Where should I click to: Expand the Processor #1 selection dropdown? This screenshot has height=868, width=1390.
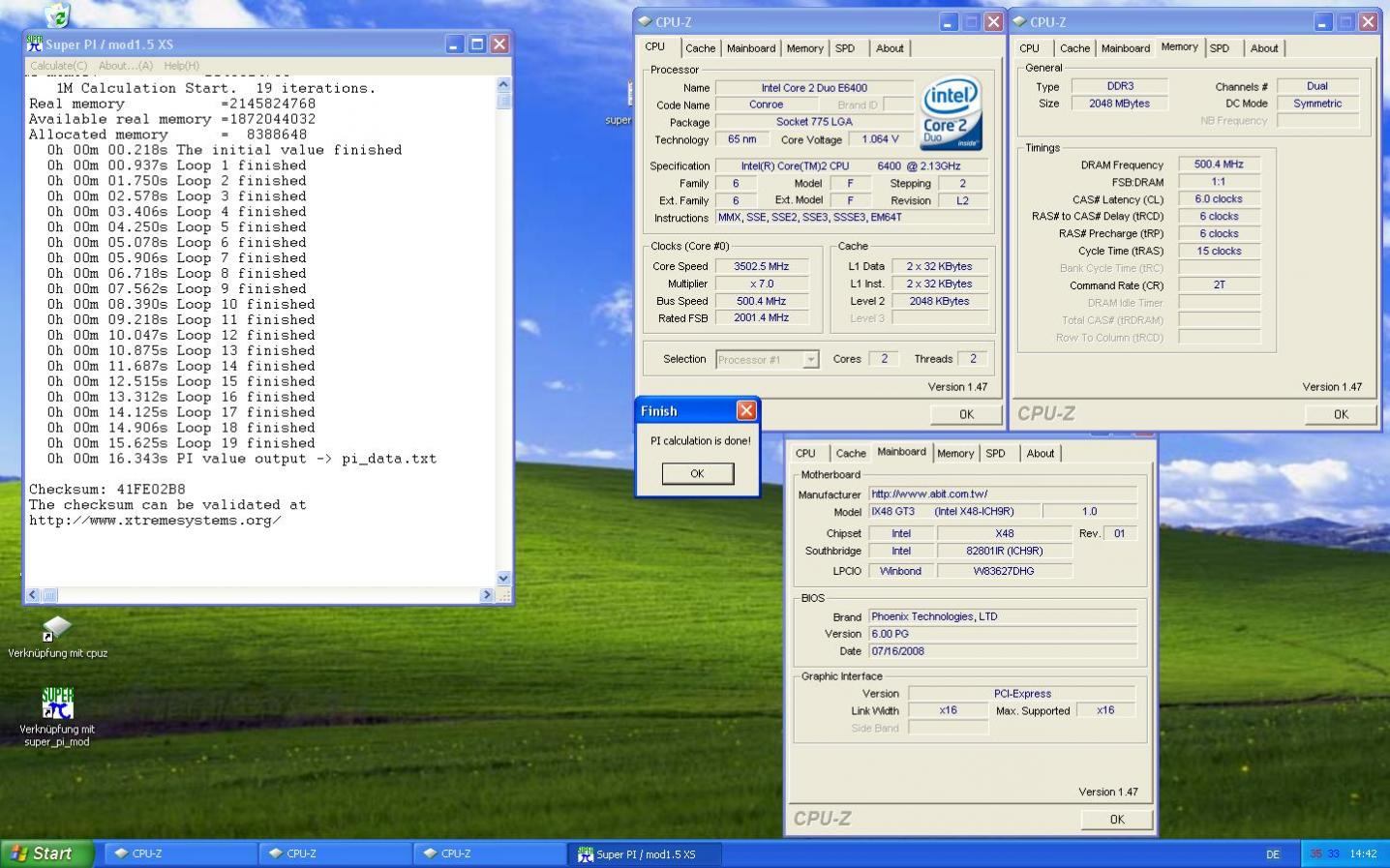810,360
